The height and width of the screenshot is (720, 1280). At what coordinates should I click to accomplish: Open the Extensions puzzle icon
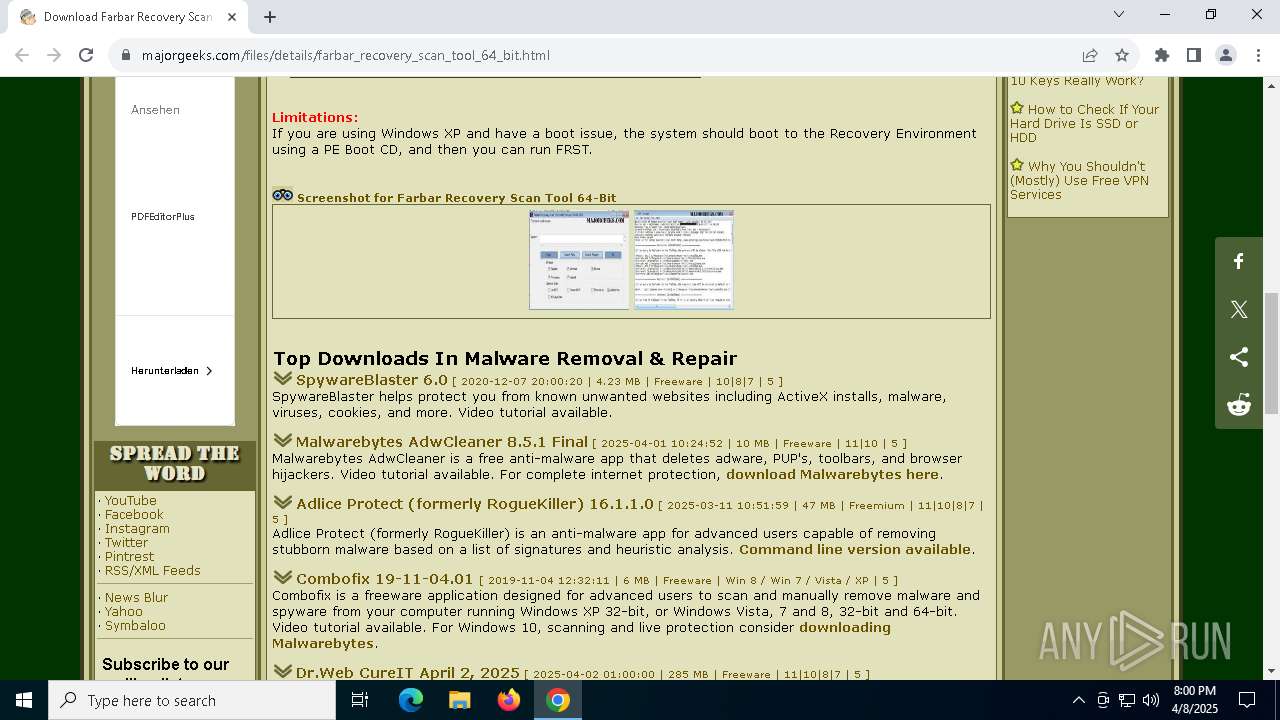point(1162,55)
